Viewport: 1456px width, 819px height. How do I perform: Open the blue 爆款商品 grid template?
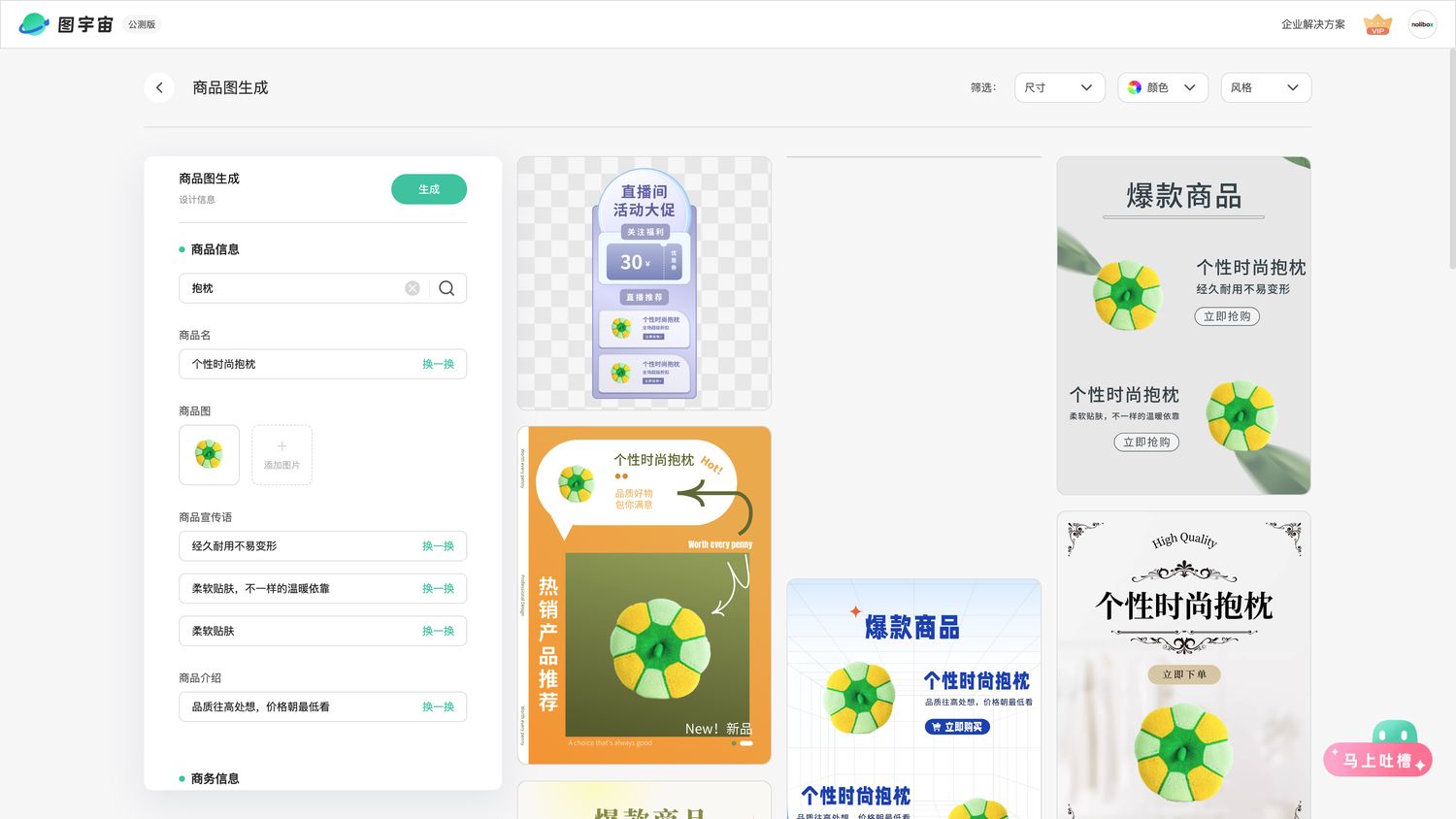(x=914, y=699)
